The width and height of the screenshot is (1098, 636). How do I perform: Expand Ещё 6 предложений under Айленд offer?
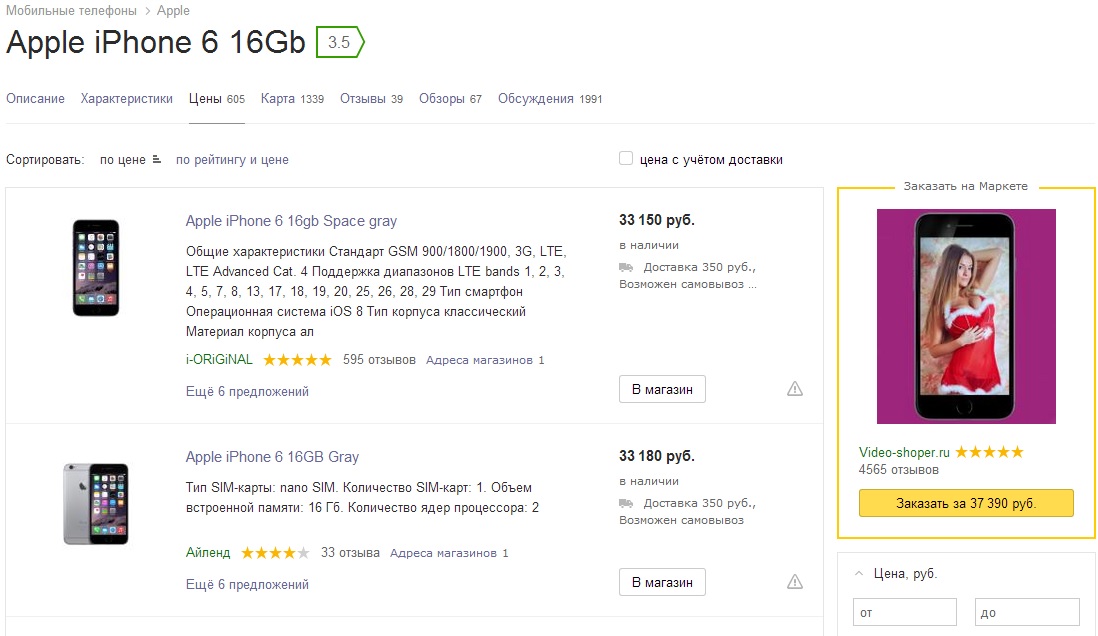[247, 585]
